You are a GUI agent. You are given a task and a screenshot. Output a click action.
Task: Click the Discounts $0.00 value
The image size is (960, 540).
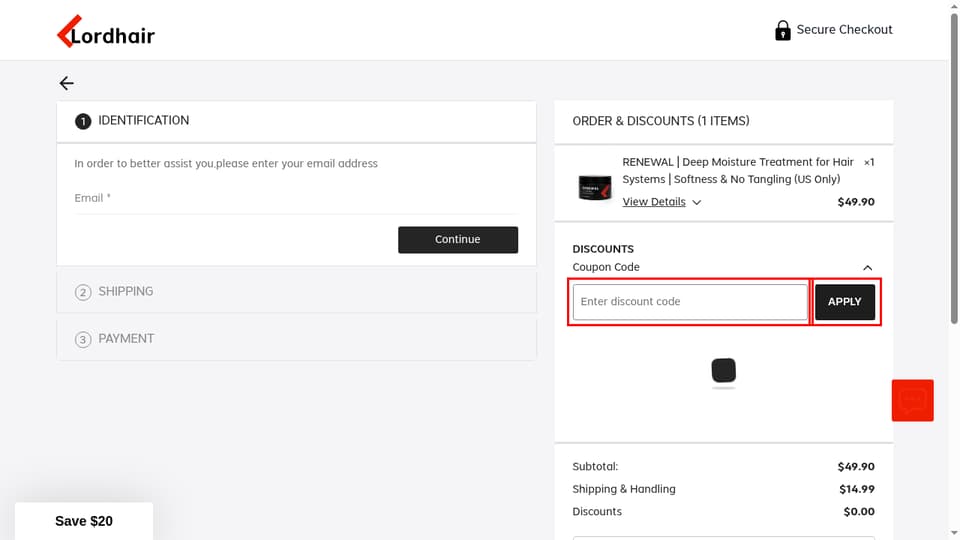859,512
